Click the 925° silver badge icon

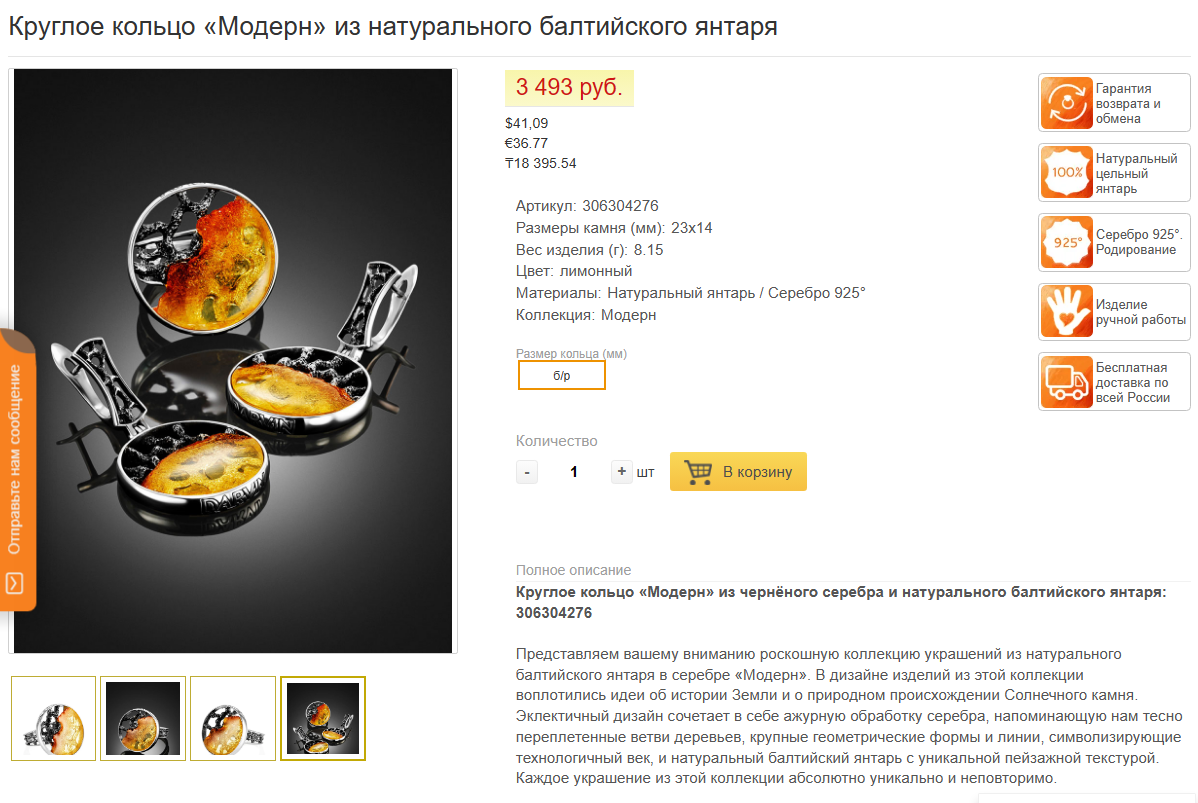(x=1067, y=242)
